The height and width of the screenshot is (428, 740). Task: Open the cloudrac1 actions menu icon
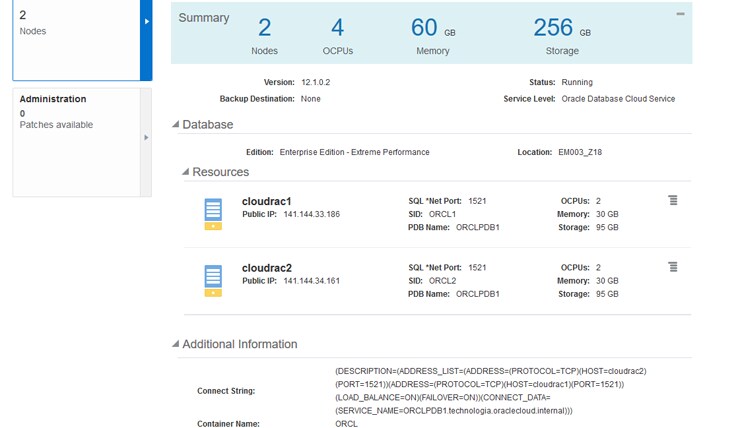[x=673, y=201]
